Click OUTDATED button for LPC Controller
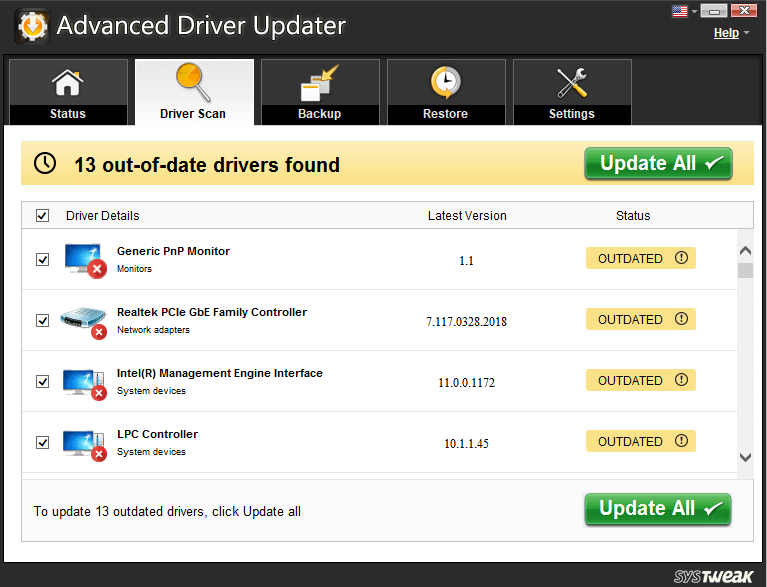The height and width of the screenshot is (587, 767). 641,441
